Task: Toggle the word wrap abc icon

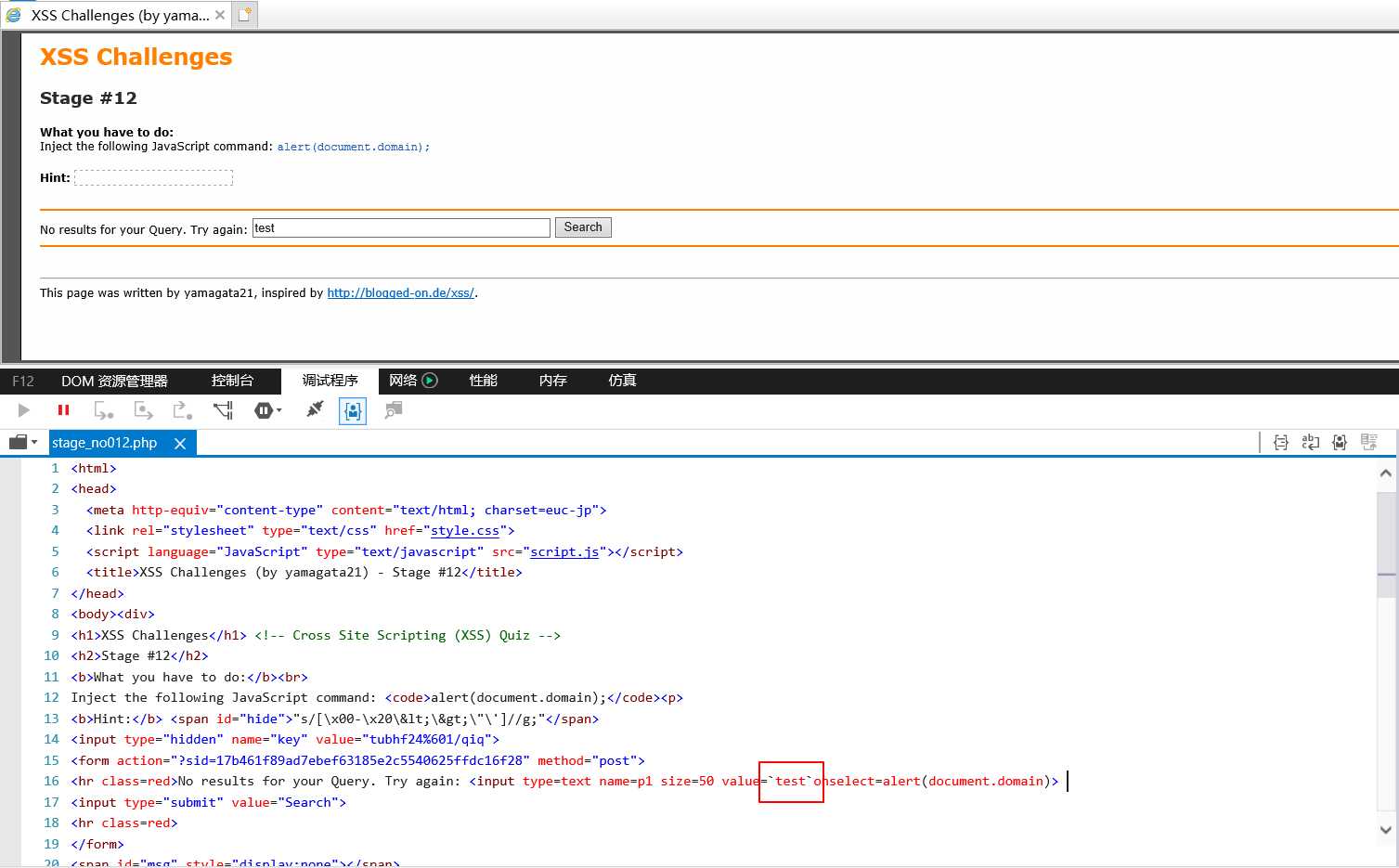Action: pos(1310,443)
